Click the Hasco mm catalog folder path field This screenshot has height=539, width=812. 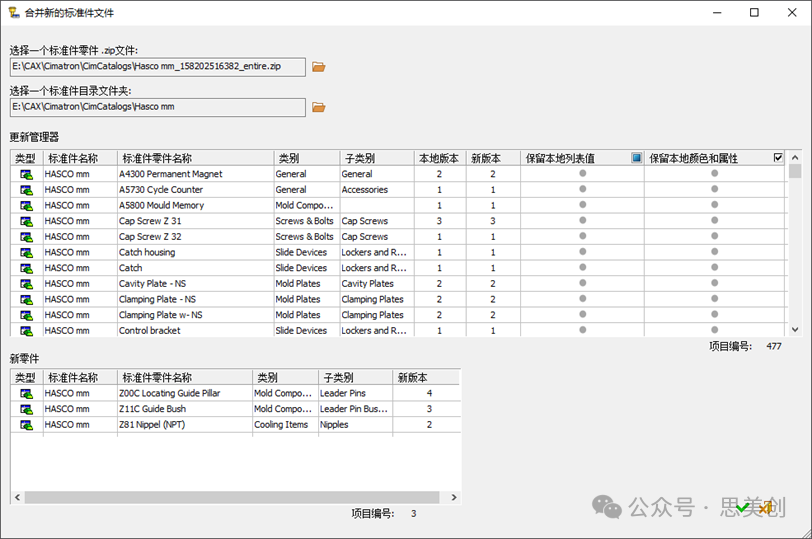coord(157,107)
